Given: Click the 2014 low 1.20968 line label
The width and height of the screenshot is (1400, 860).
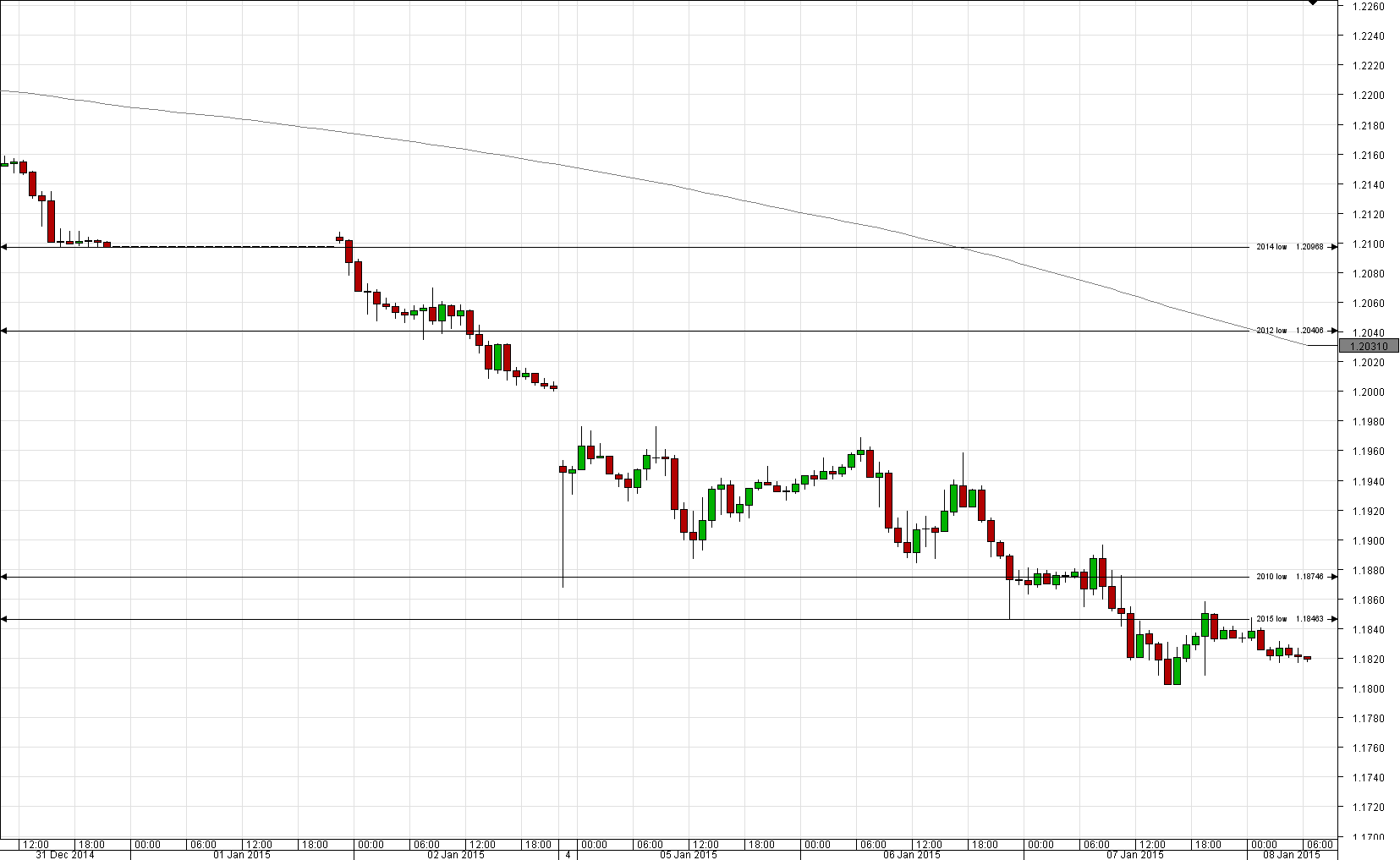Looking at the screenshot, I should pos(1289,247).
